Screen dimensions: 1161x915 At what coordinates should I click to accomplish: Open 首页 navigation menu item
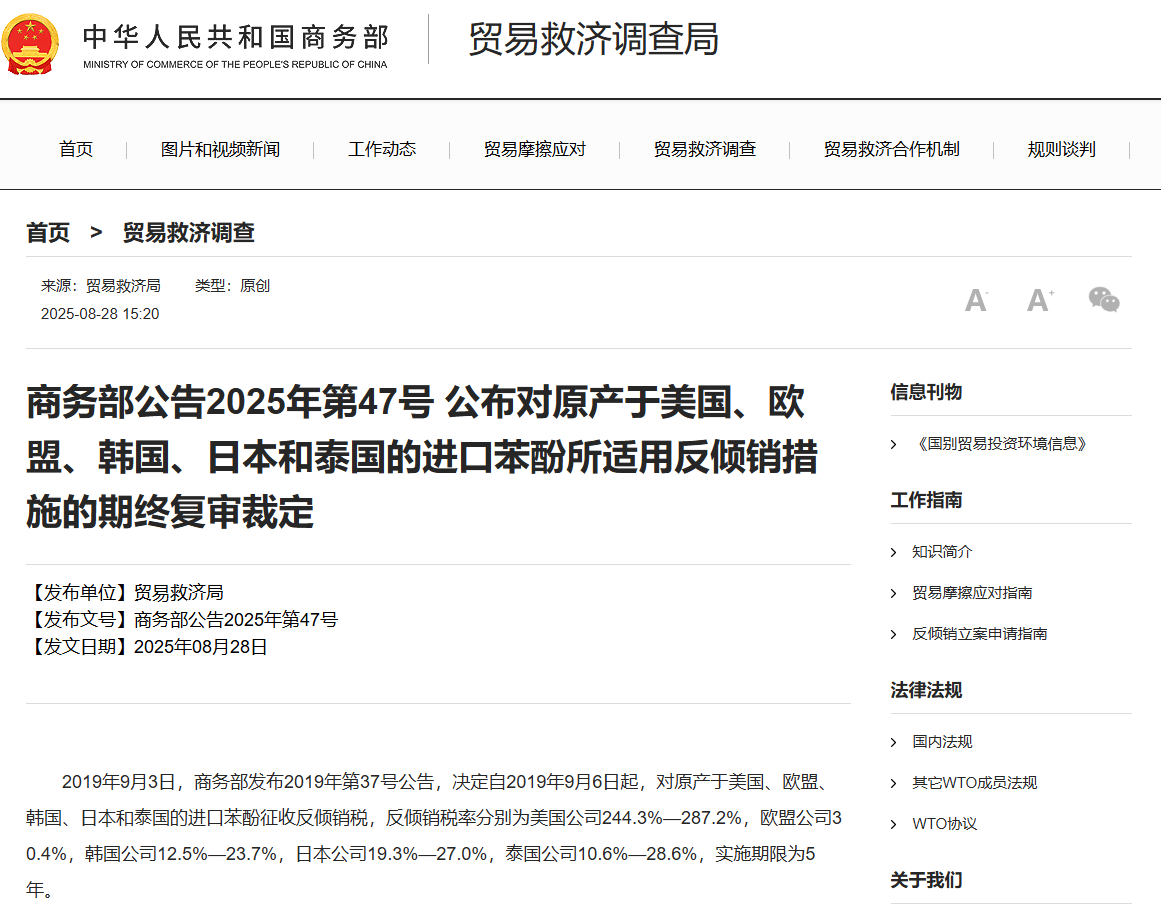pyautogui.click(x=76, y=149)
